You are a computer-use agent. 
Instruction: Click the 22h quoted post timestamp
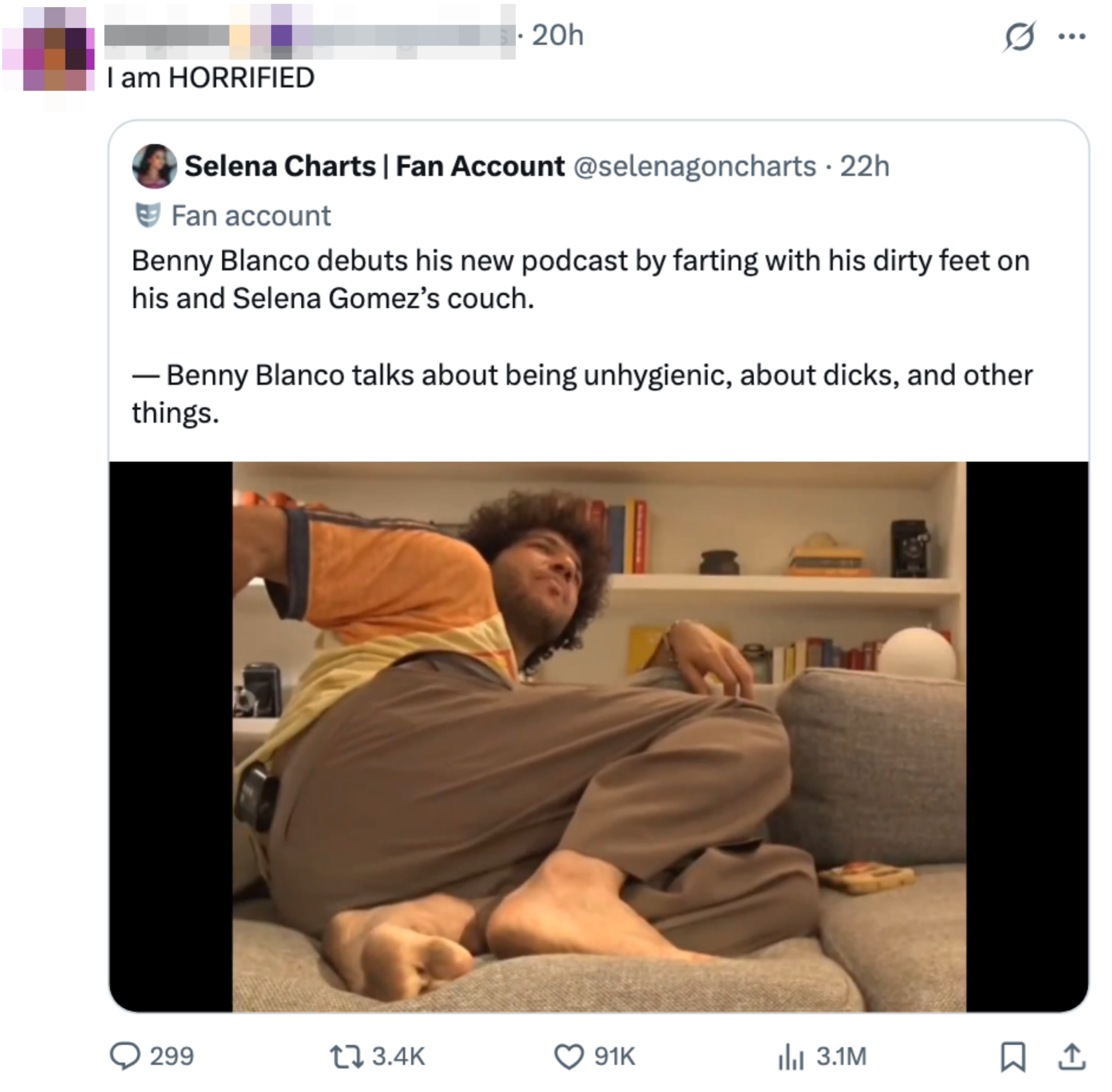pyautogui.click(x=865, y=167)
